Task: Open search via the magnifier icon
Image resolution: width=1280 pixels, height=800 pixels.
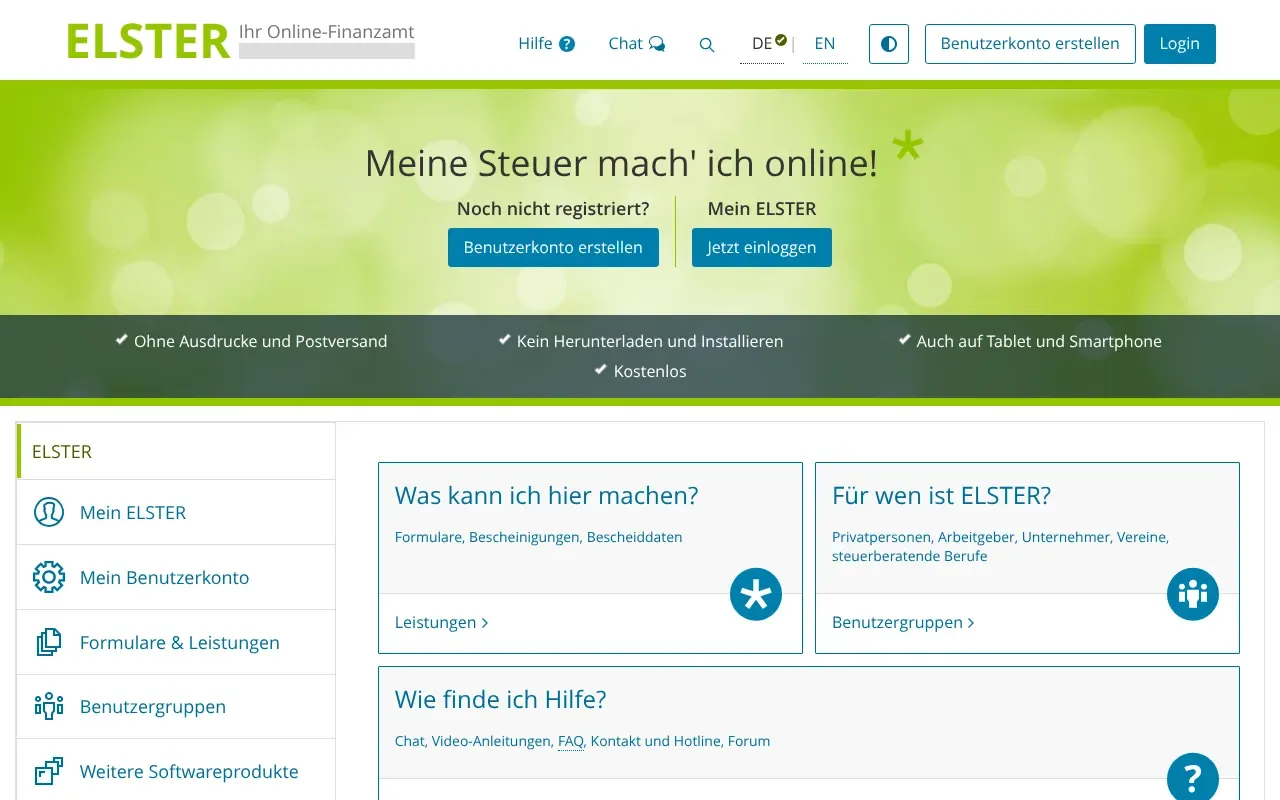Action: point(707,45)
